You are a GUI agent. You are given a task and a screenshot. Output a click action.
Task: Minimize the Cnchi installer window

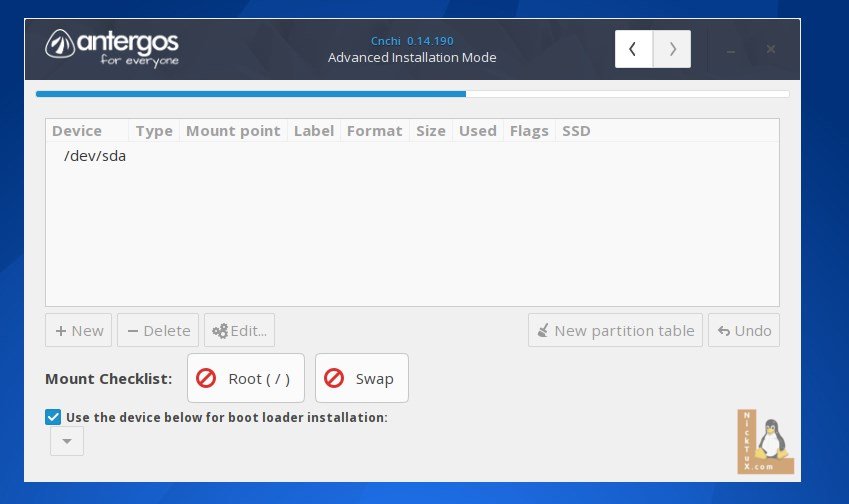click(x=732, y=49)
